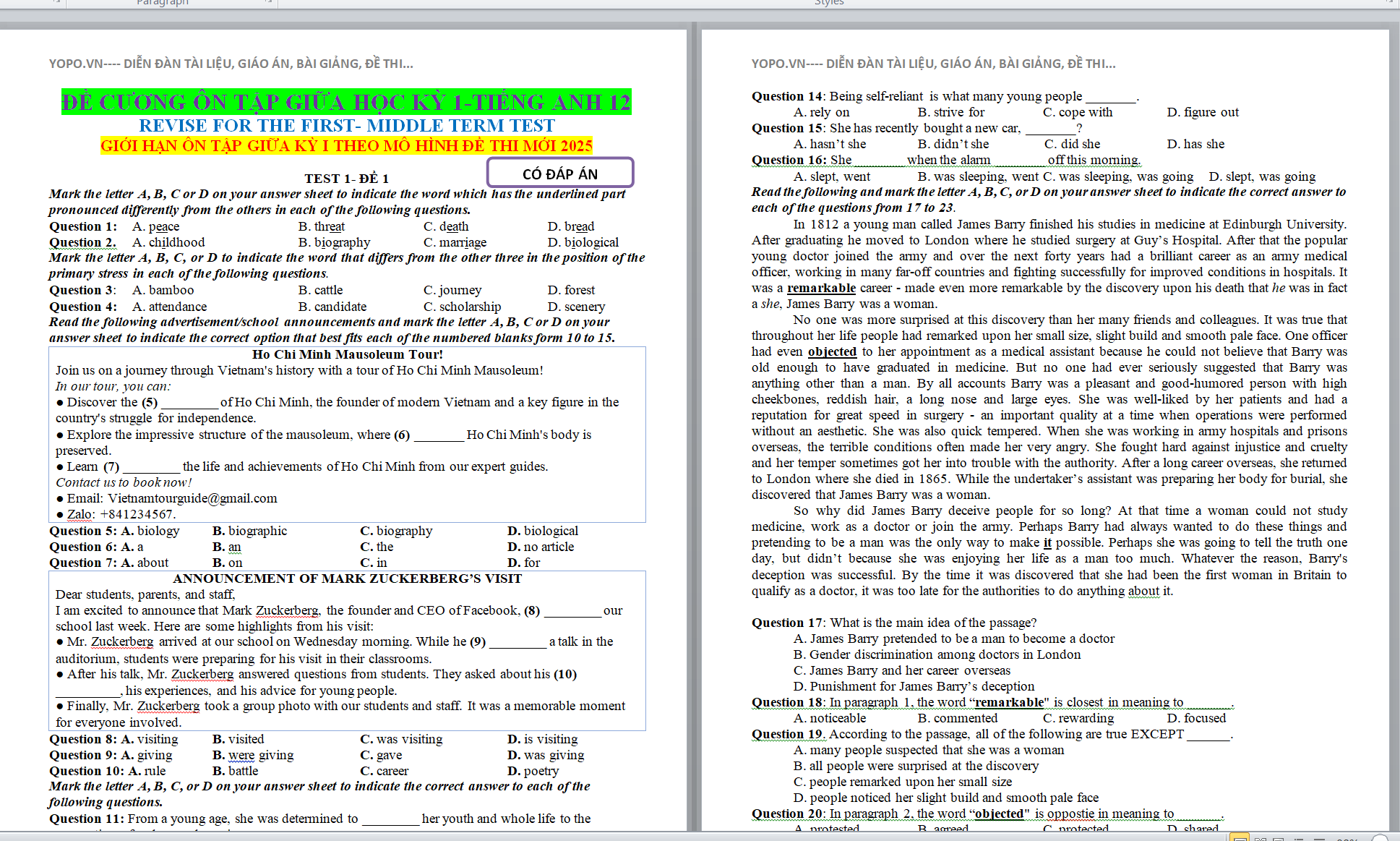
Task: Click the bold underlined word 'objected' in paragraph two
Action: click(832, 351)
